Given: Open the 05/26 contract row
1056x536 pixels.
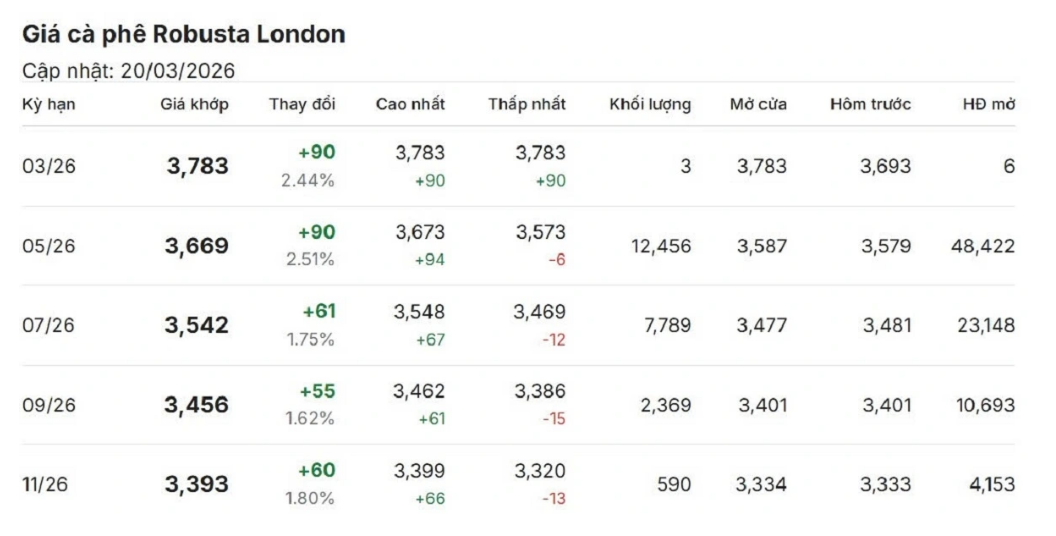Looking at the screenshot, I should 49,246.
